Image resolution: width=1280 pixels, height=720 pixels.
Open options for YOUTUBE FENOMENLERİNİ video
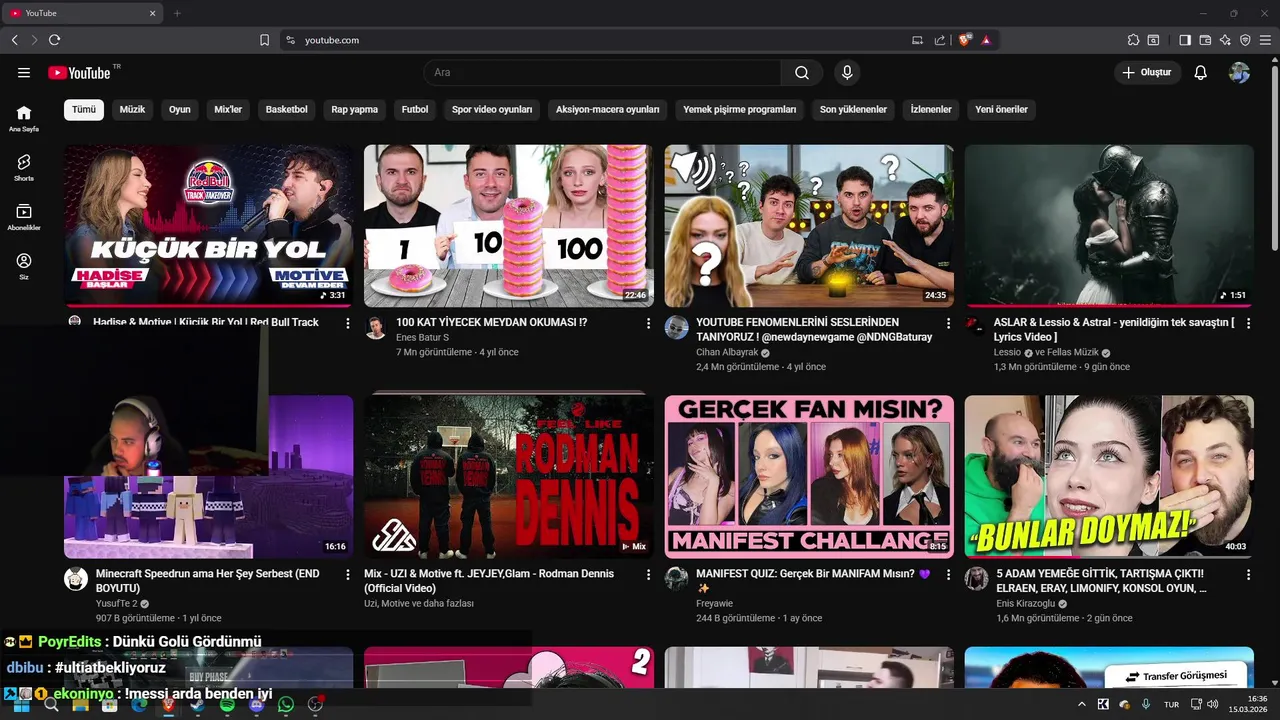click(948, 324)
